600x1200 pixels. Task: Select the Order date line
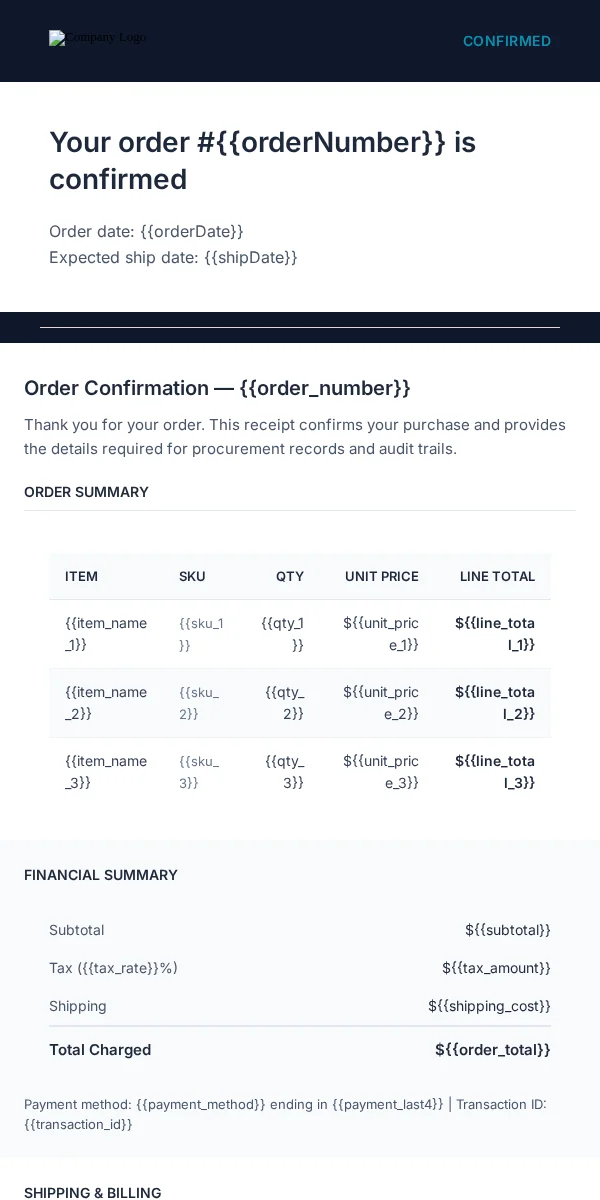click(146, 231)
